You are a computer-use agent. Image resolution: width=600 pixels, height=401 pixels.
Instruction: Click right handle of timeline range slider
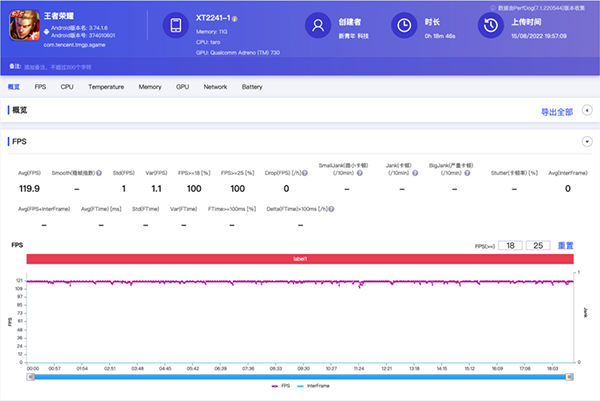point(569,376)
